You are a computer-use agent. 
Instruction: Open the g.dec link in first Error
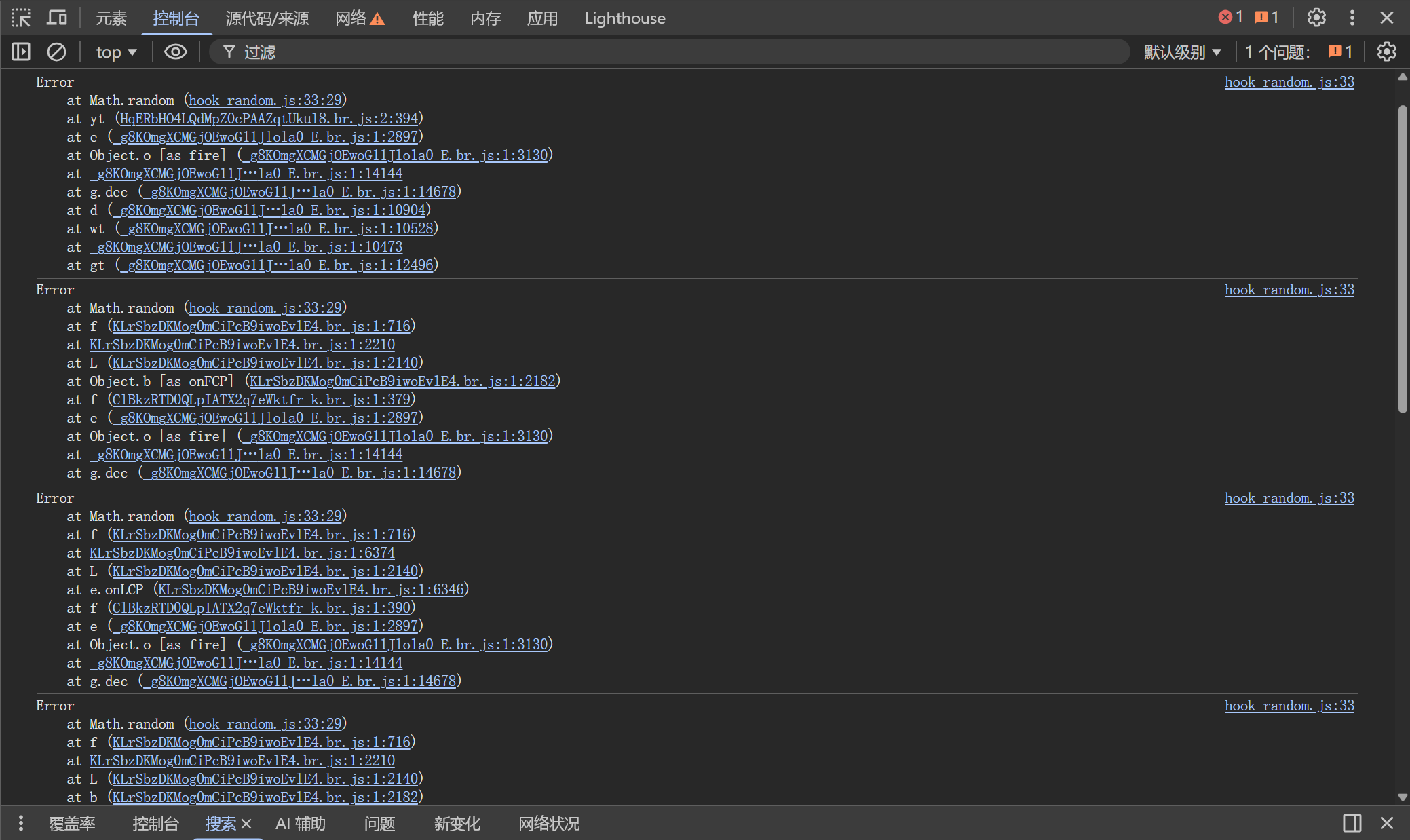299,192
